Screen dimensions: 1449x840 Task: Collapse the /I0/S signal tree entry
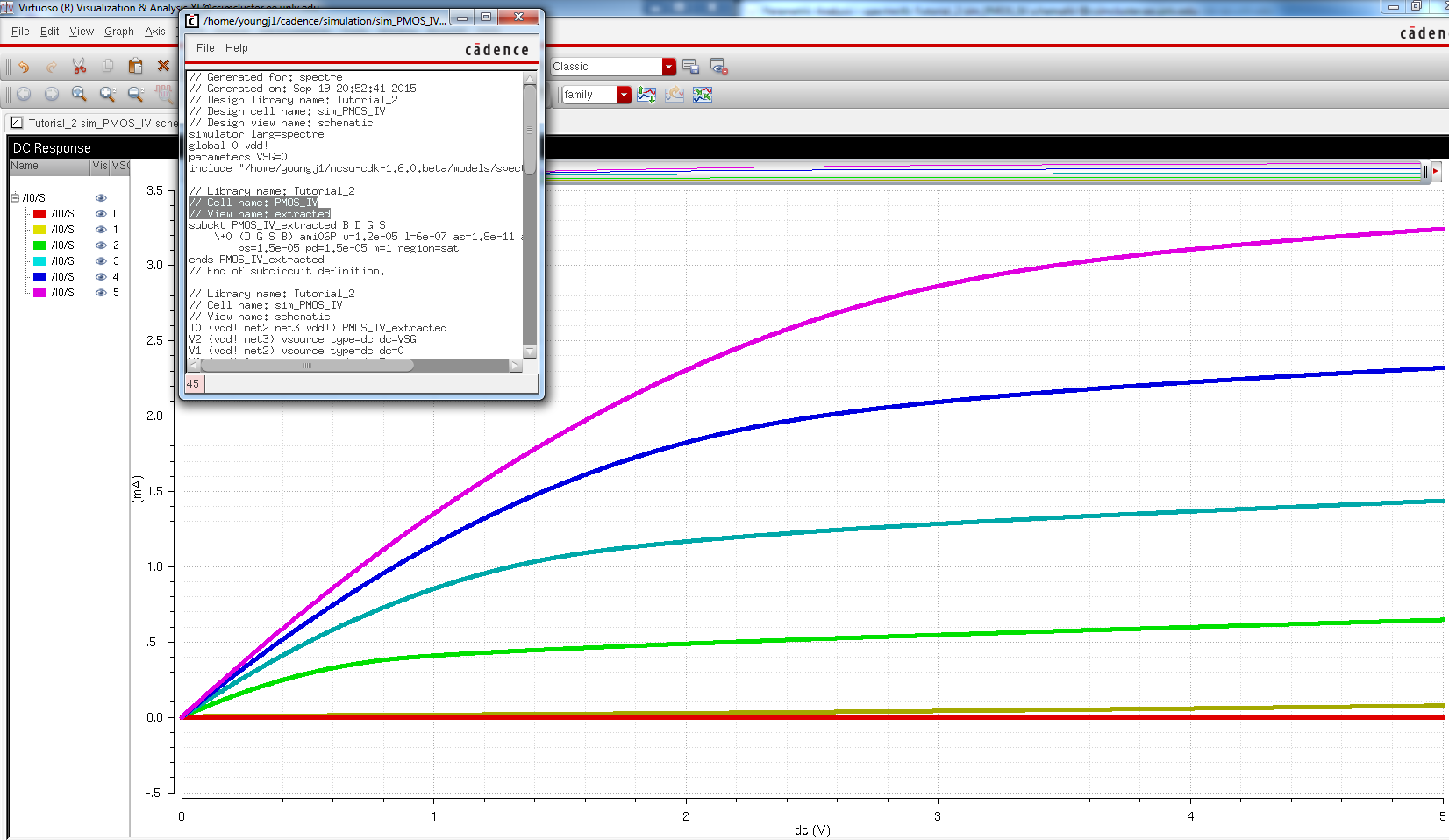pyautogui.click(x=16, y=197)
